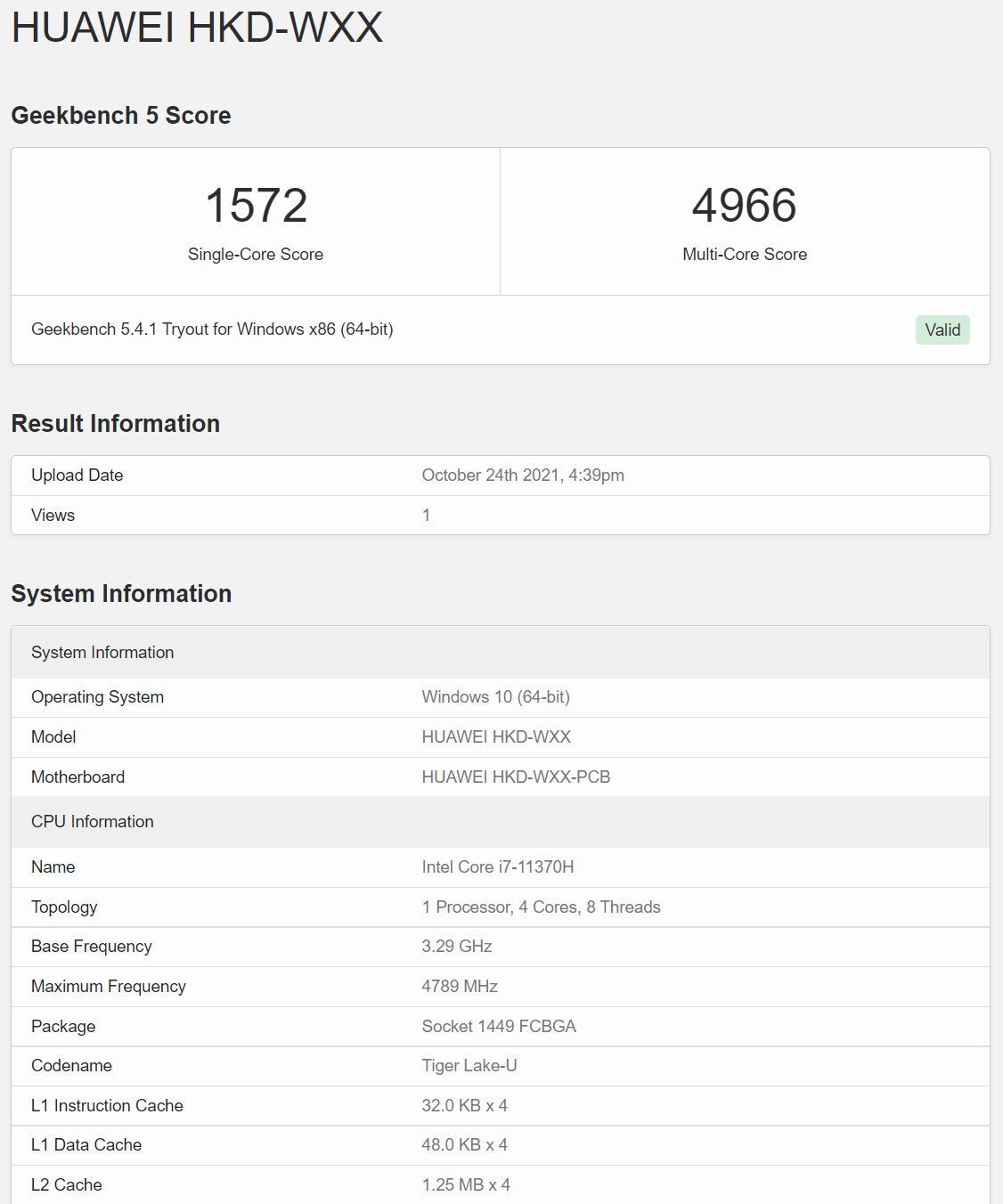Viewport: 1003px width, 1204px height.
Task: Select the Intel Core i7-11370H value
Action: 498,867
